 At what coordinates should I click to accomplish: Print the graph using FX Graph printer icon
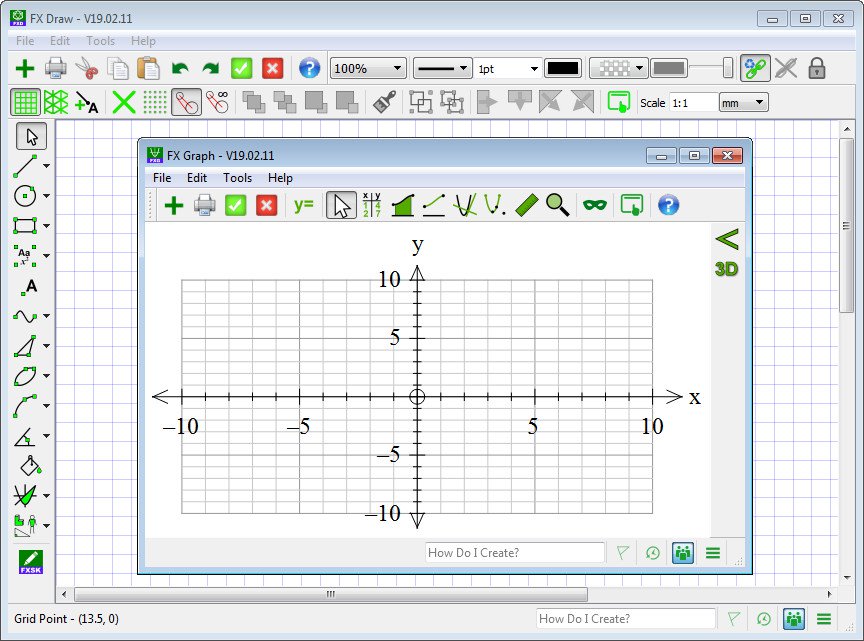pyautogui.click(x=205, y=204)
